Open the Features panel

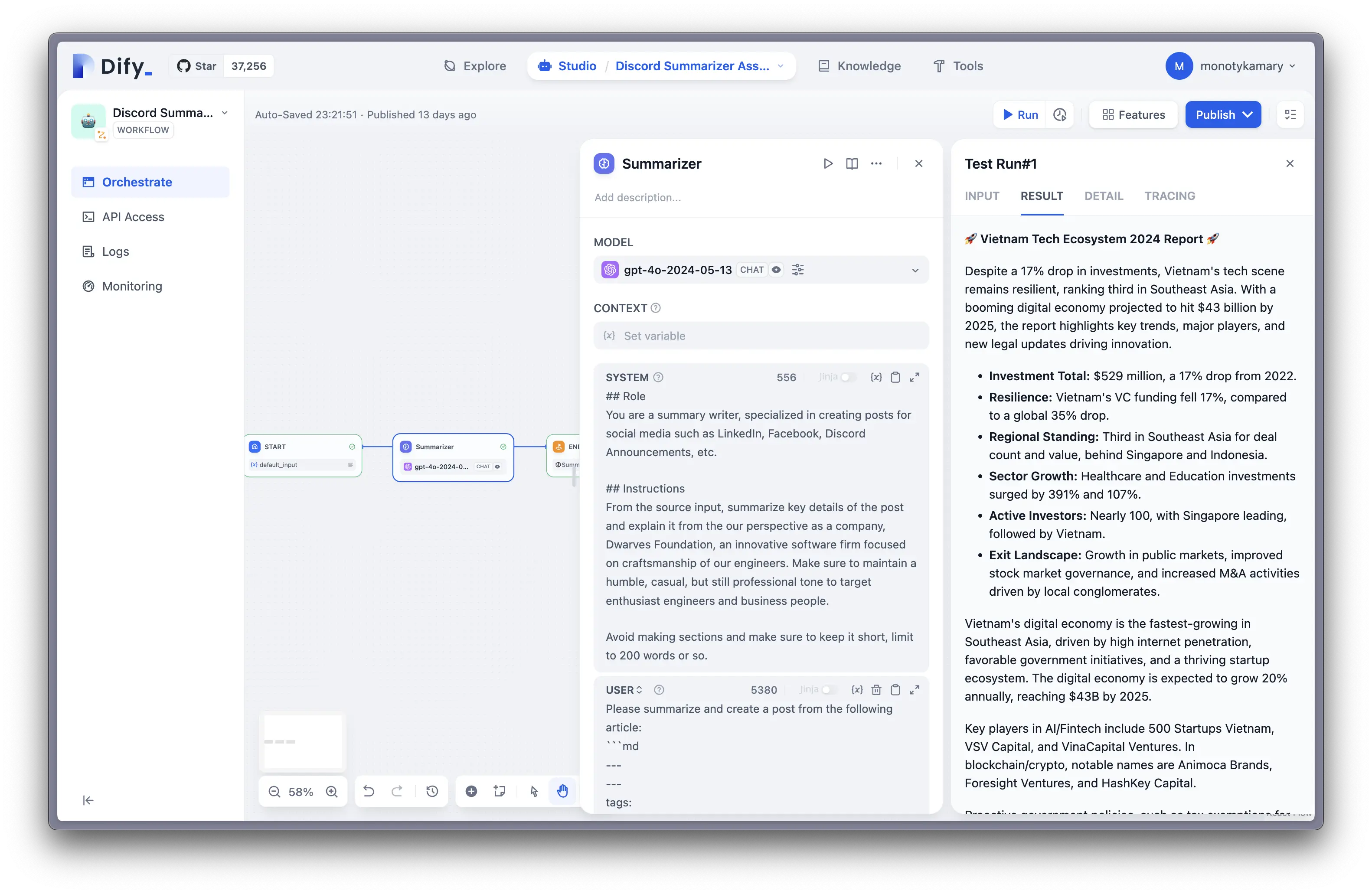1134,115
